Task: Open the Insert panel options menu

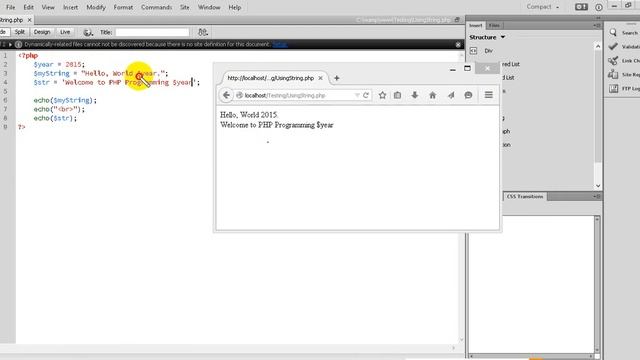Action: (x=597, y=25)
